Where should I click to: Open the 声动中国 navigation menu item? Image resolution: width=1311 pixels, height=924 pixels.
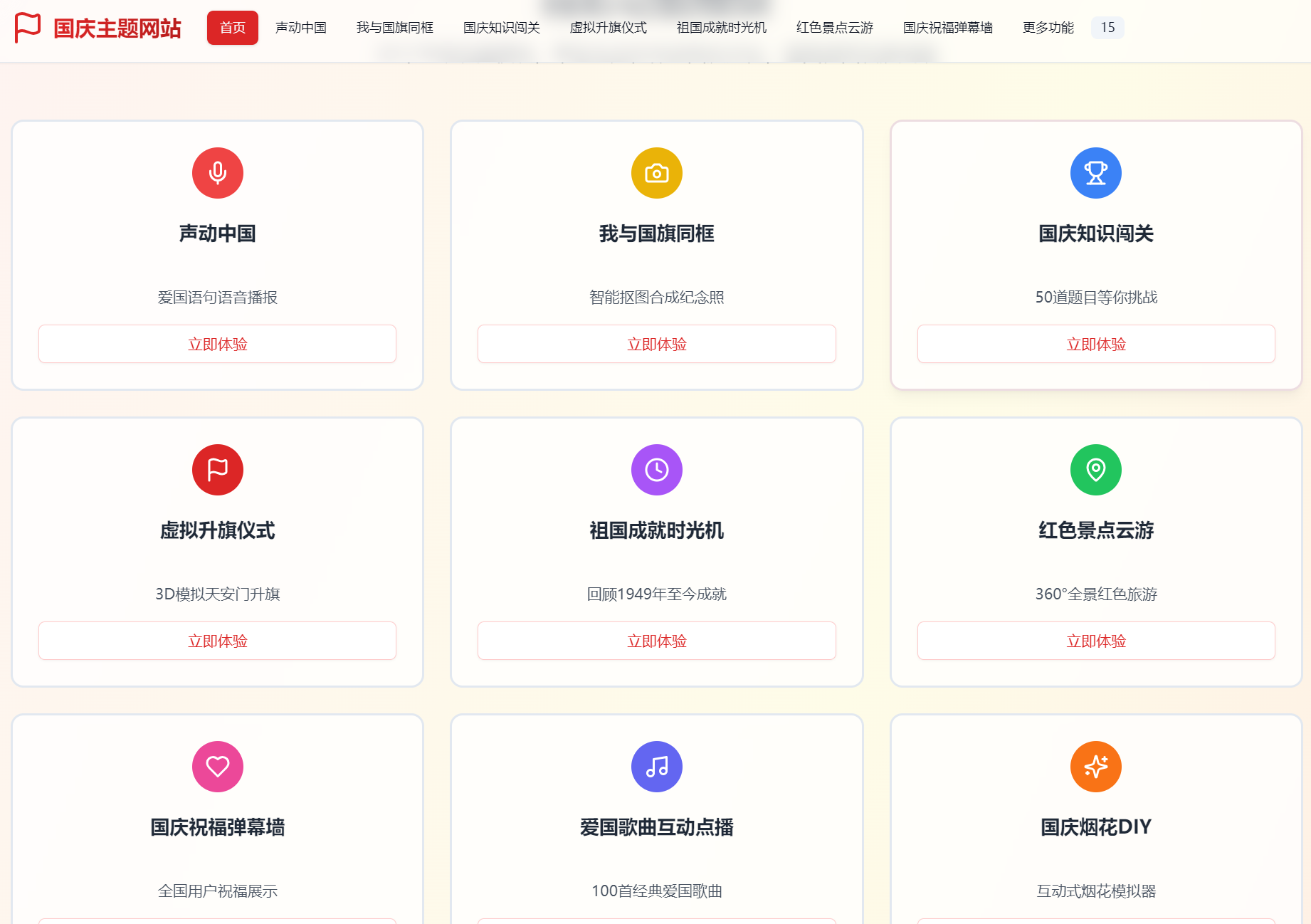[301, 28]
